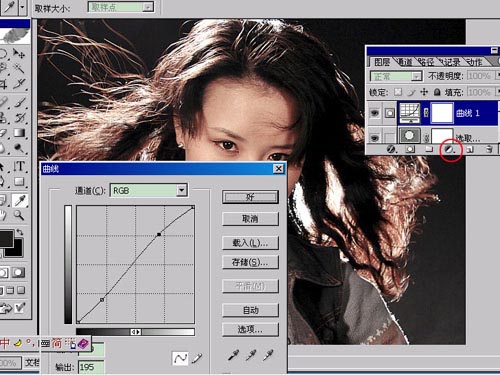This screenshot has width=500, height=375.
Task: Click the 输出 output value field
Action: (x=91, y=367)
